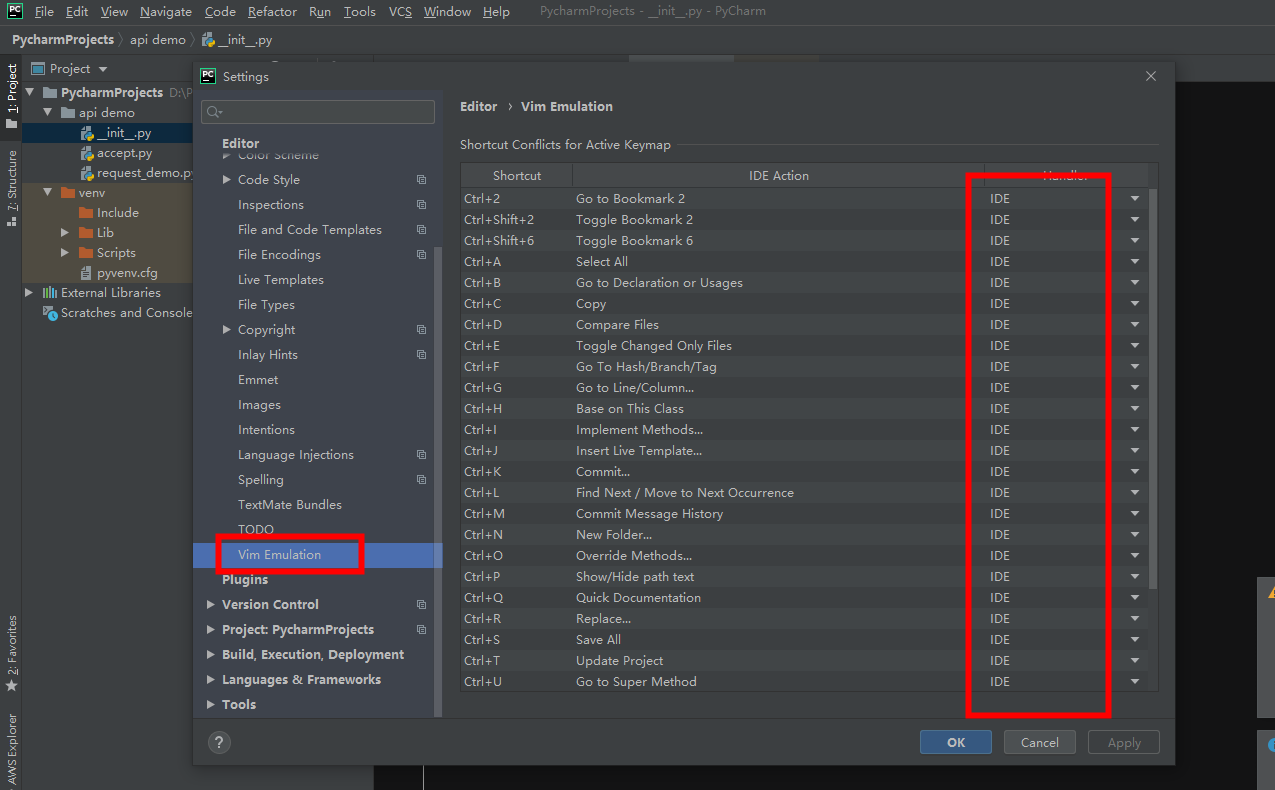Open the Project tool window tab

pyautogui.click(x=11, y=96)
